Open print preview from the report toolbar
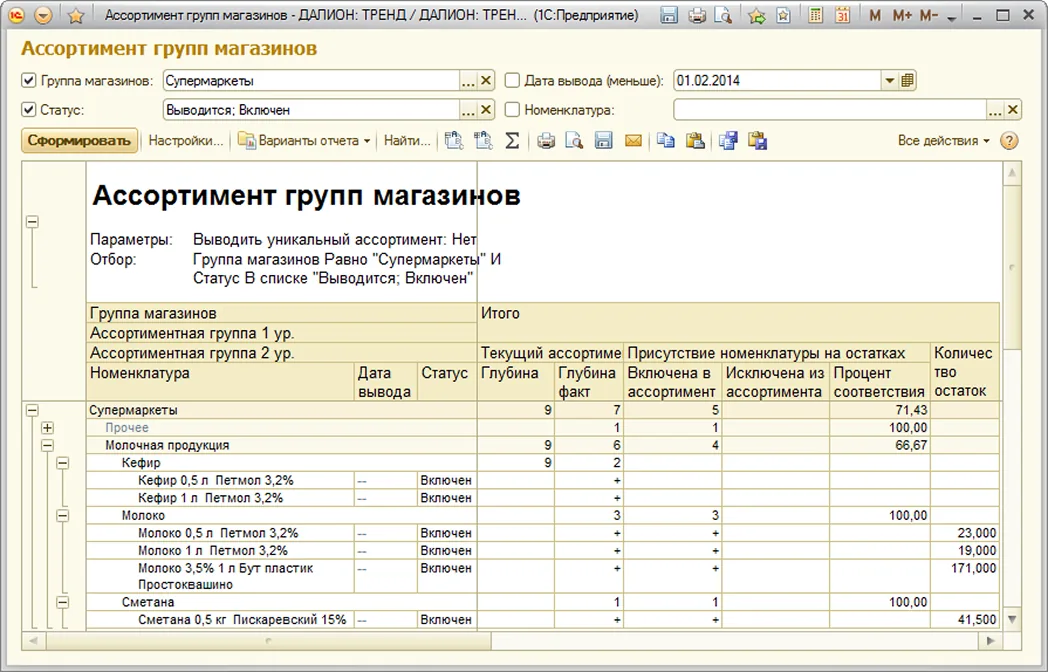The image size is (1048, 672). coord(574,140)
